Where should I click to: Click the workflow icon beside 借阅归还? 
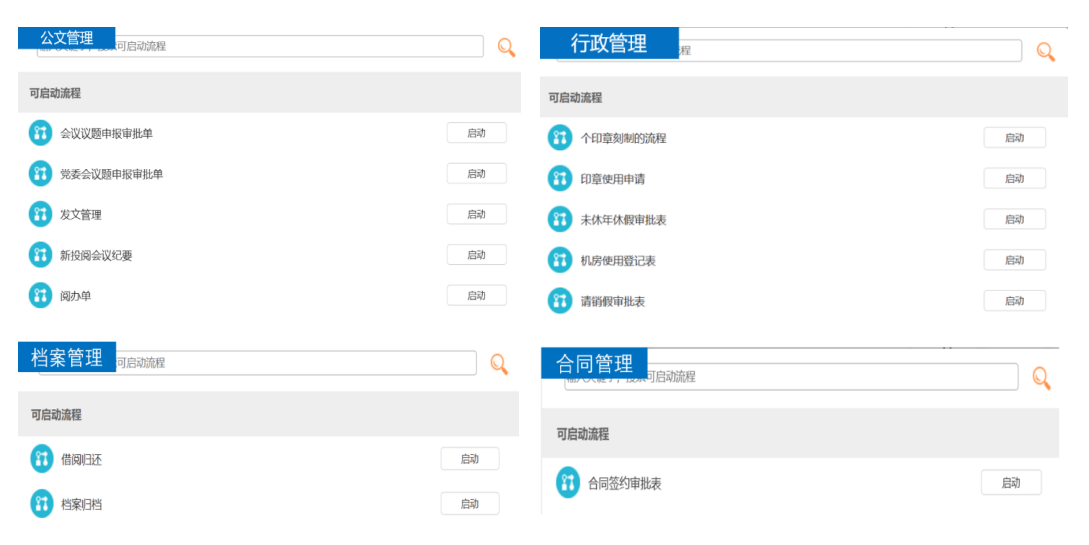tap(42, 459)
